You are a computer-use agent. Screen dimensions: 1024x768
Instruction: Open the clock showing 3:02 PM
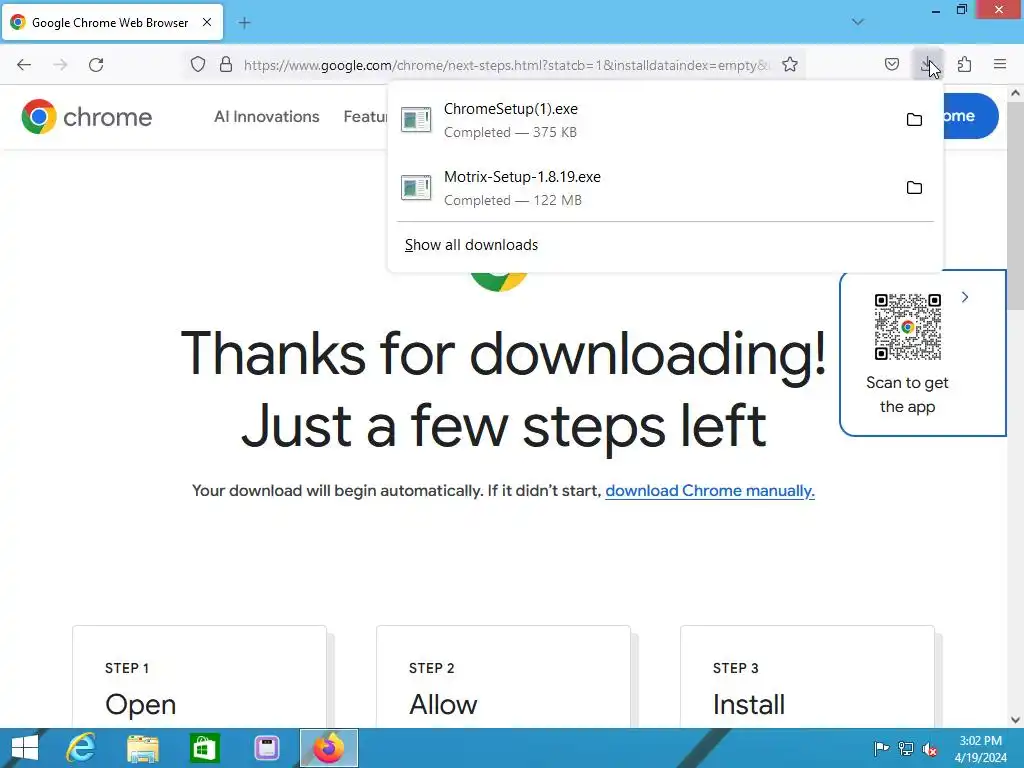pos(980,748)
